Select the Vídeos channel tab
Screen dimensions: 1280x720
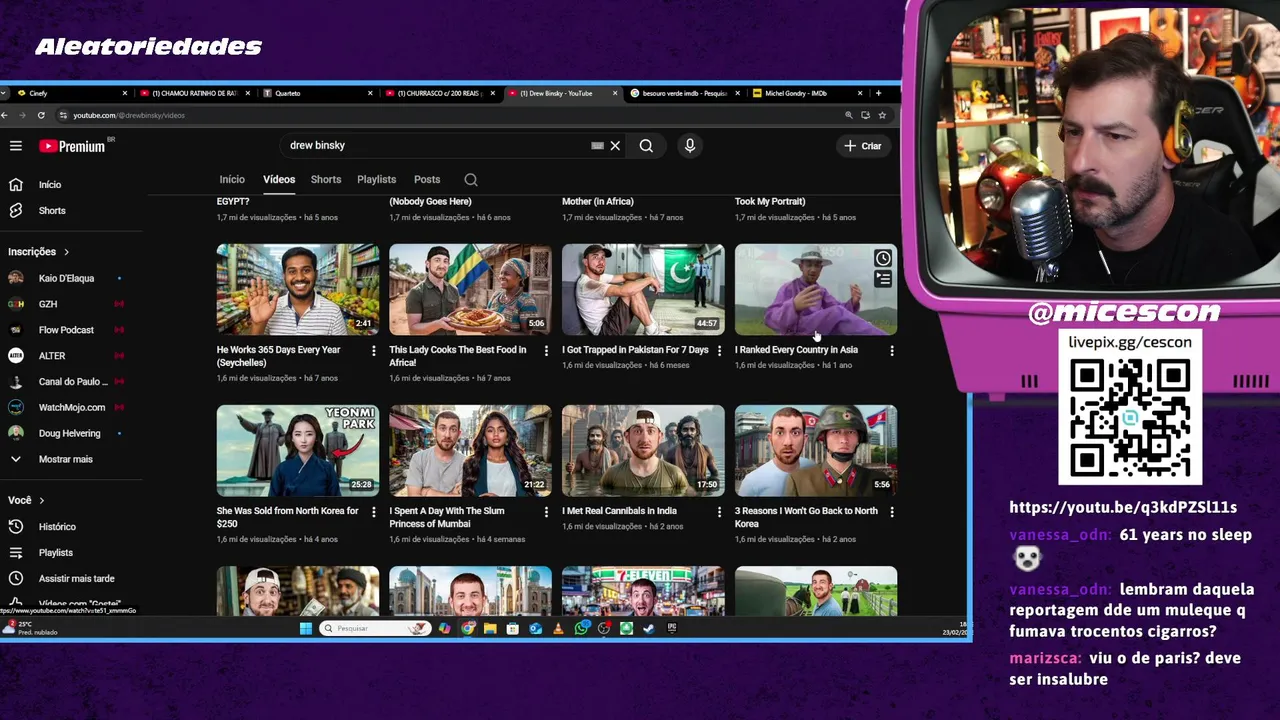279,180
